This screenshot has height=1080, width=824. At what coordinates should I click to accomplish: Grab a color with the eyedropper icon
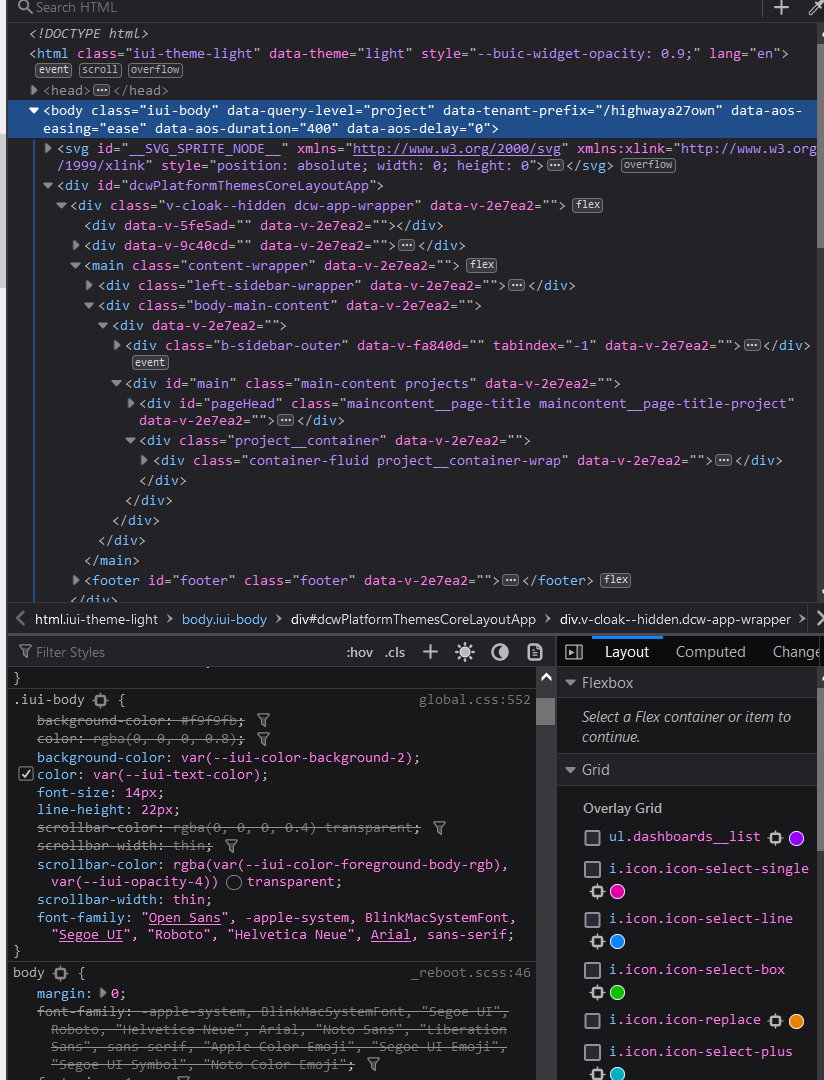[816, 8]
